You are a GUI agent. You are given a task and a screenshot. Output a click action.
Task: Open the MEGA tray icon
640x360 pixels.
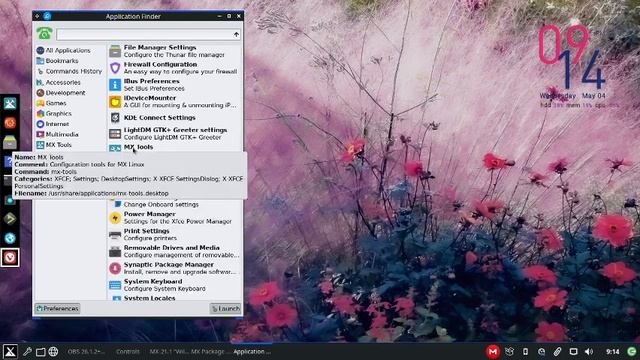point(493,351)
